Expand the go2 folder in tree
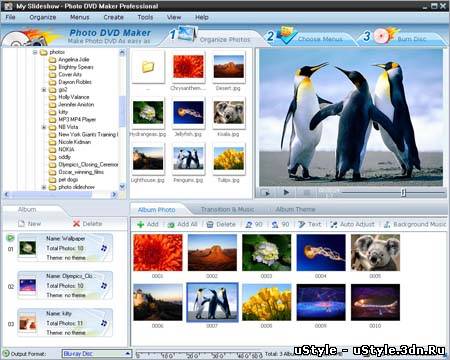The image size is (450, 360). coord(44,90)
